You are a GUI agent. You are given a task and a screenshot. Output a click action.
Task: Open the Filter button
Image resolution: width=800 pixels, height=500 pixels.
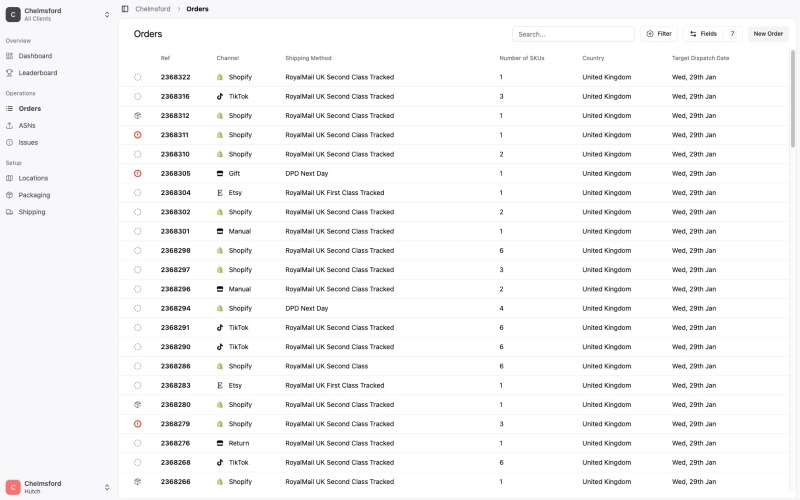pyautogui.click(x=659, y=34)
